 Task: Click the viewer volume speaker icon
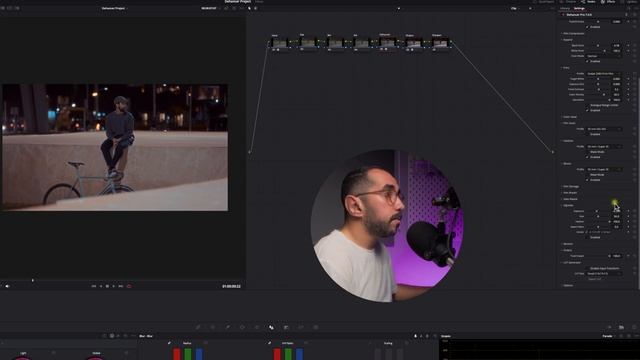[x=7, y=286]
